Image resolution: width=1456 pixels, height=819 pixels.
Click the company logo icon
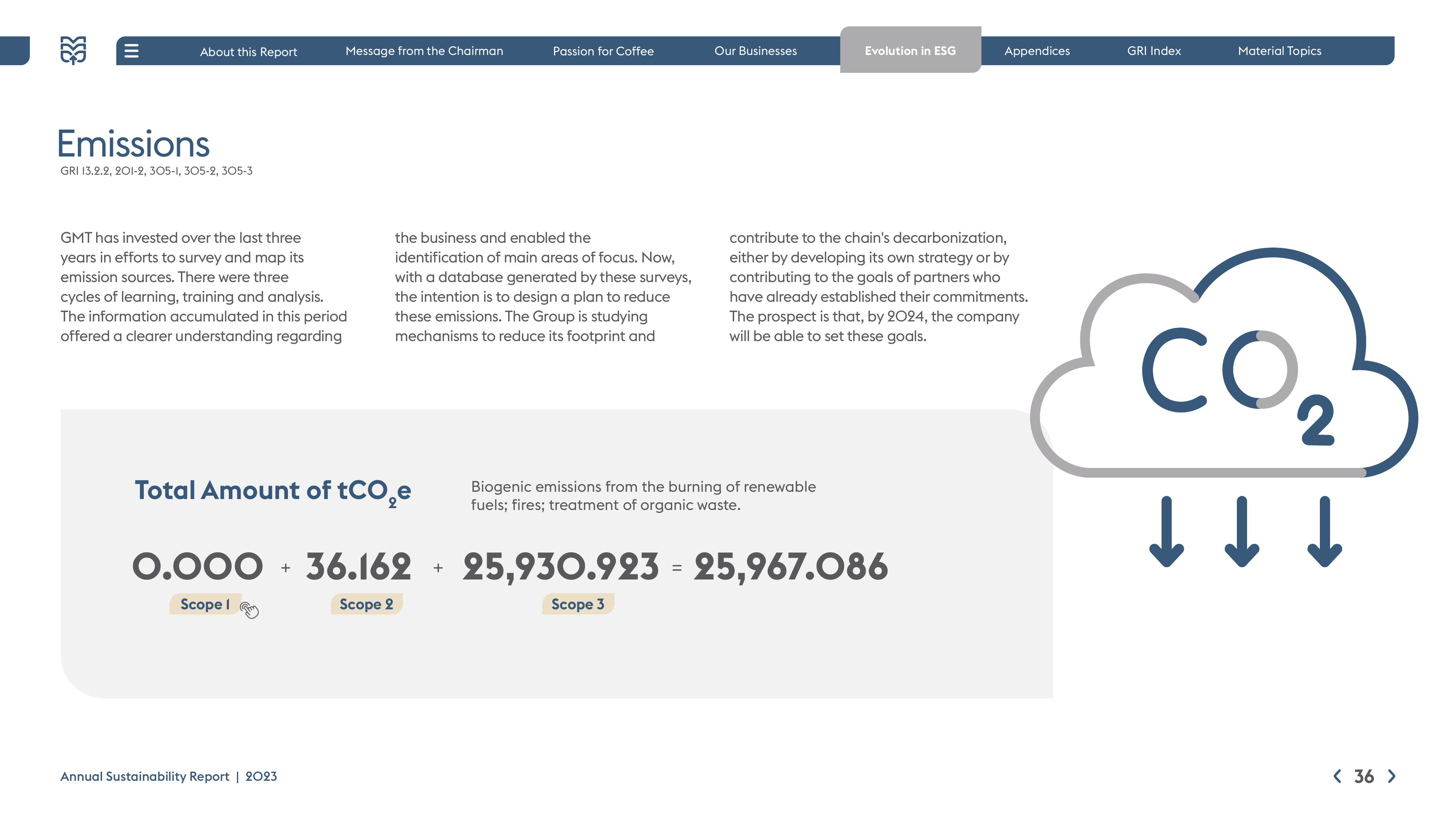(74, 50)
